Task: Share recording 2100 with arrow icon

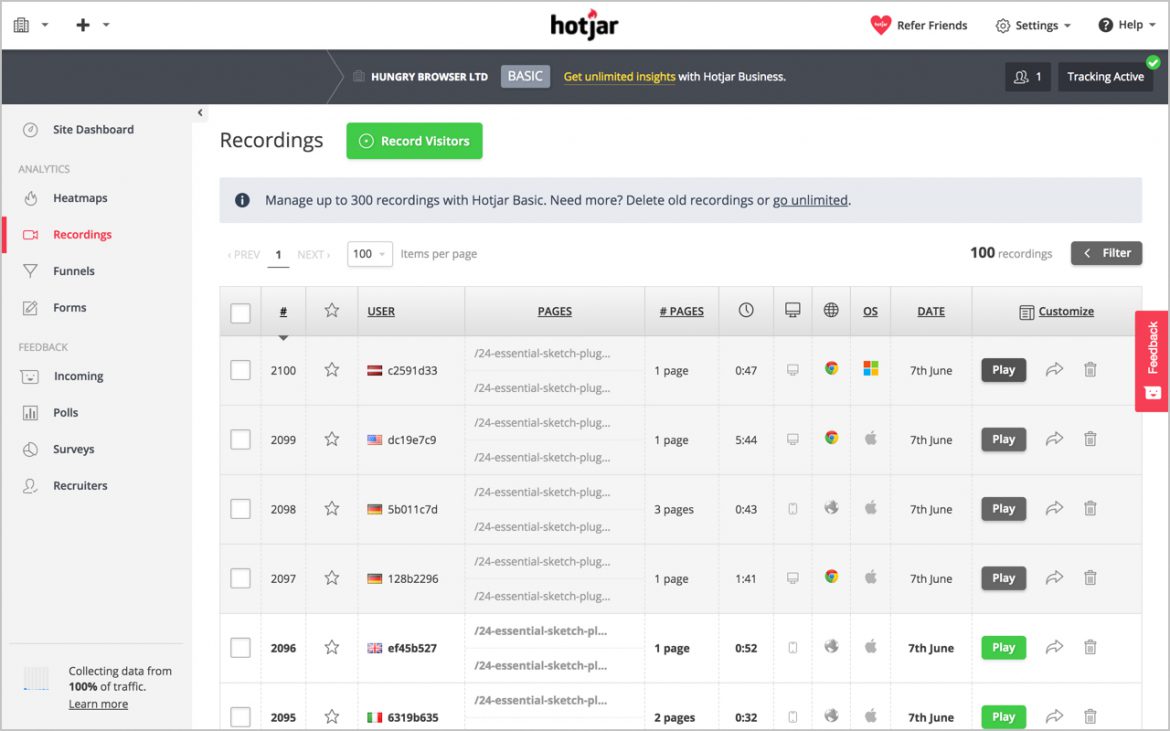Action: pos(1054,369)
